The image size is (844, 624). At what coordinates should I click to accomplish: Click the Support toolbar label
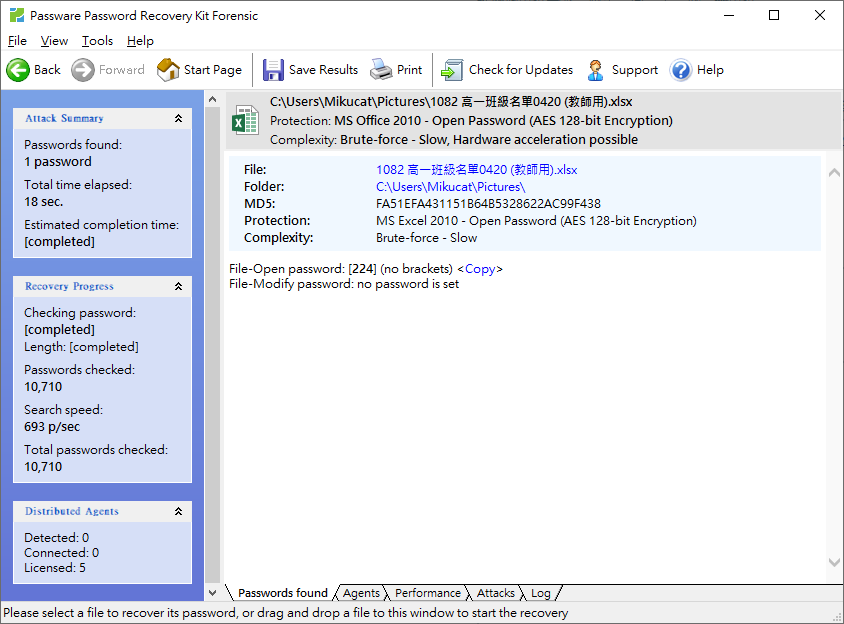pyautogui.click(x=635, y=70)
